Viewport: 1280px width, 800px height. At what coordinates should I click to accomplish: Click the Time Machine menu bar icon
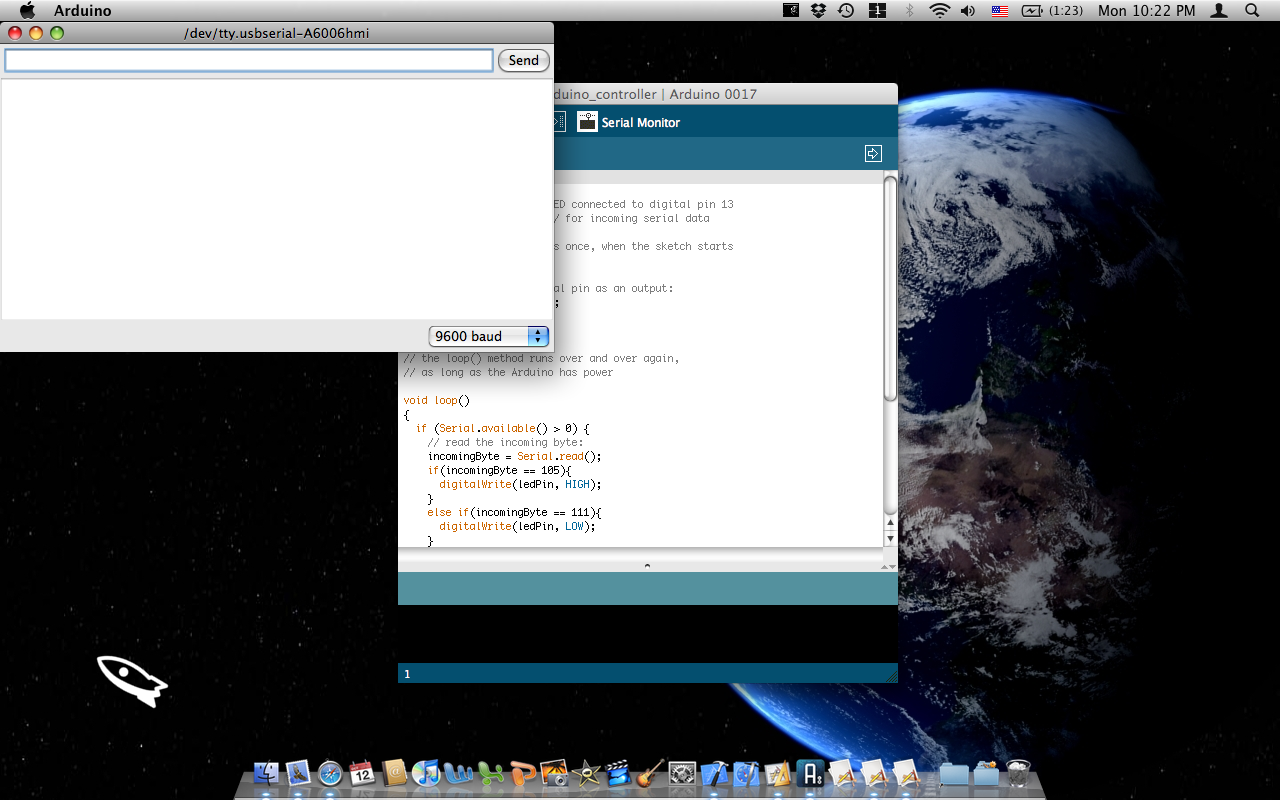click(x=846, y=11)
